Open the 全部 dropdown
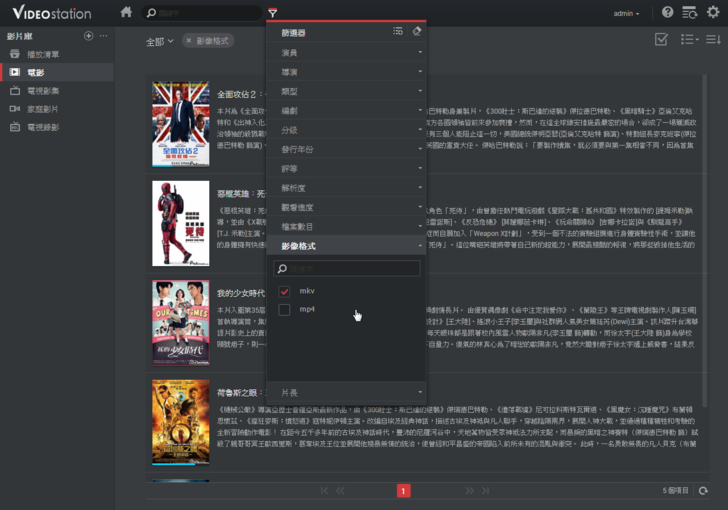The height and width of the screenshot is (510, 728). point(160,41)
